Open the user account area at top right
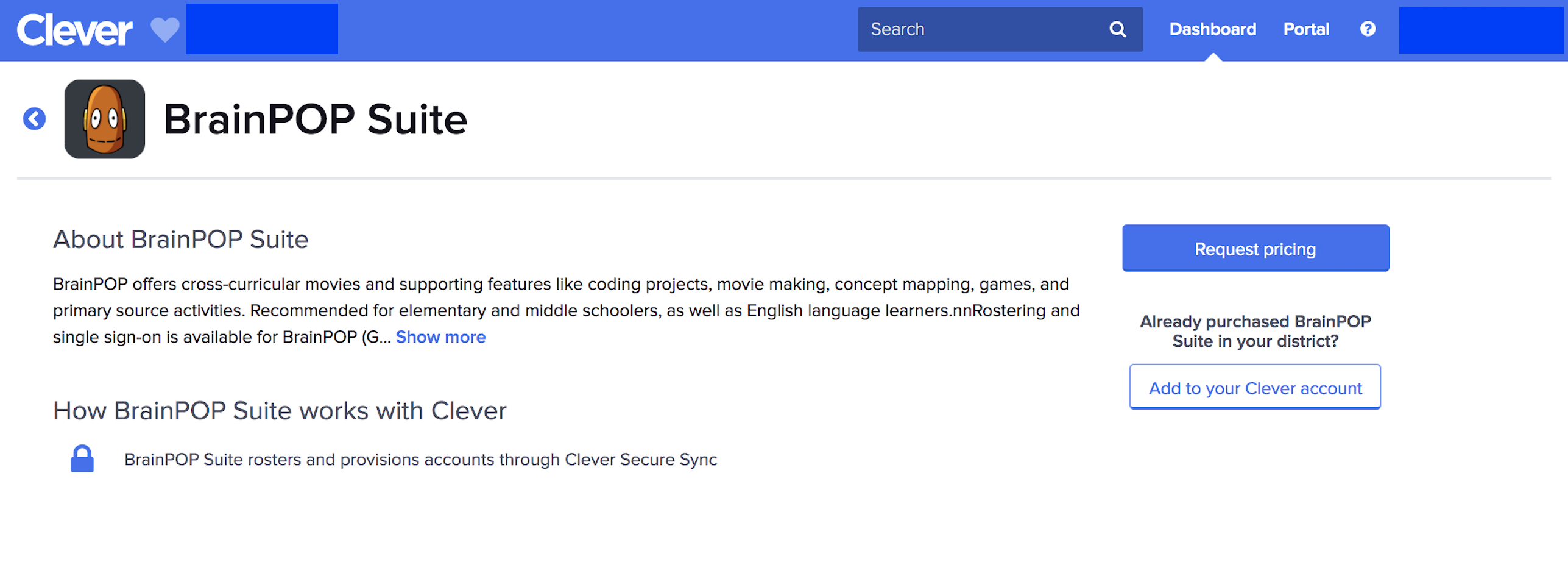1568x562 pixels. pyautogui.click(x=1480, y=30)
